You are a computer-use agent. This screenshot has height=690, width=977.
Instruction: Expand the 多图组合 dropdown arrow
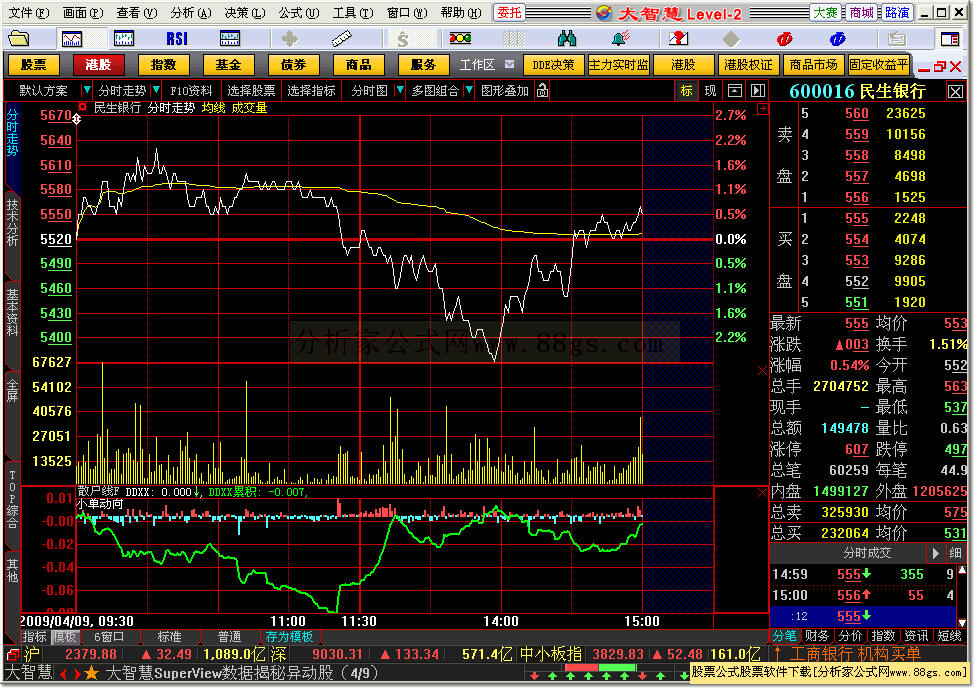469,91
